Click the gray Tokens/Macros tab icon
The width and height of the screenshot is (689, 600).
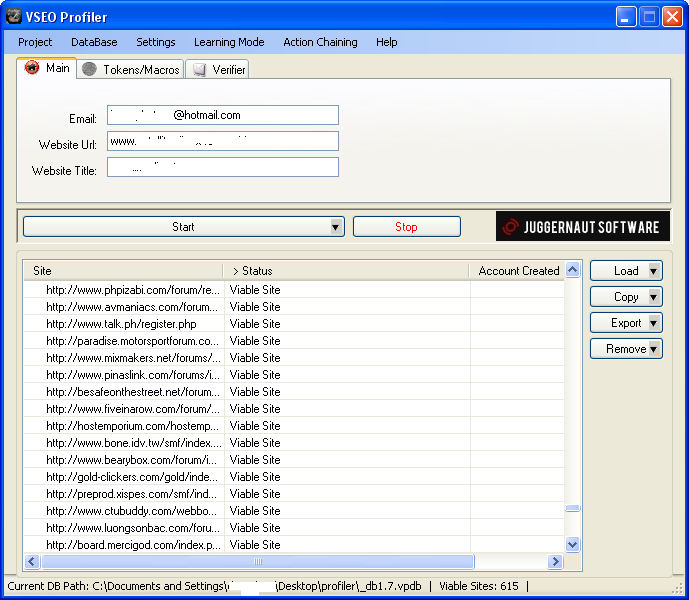89,69
